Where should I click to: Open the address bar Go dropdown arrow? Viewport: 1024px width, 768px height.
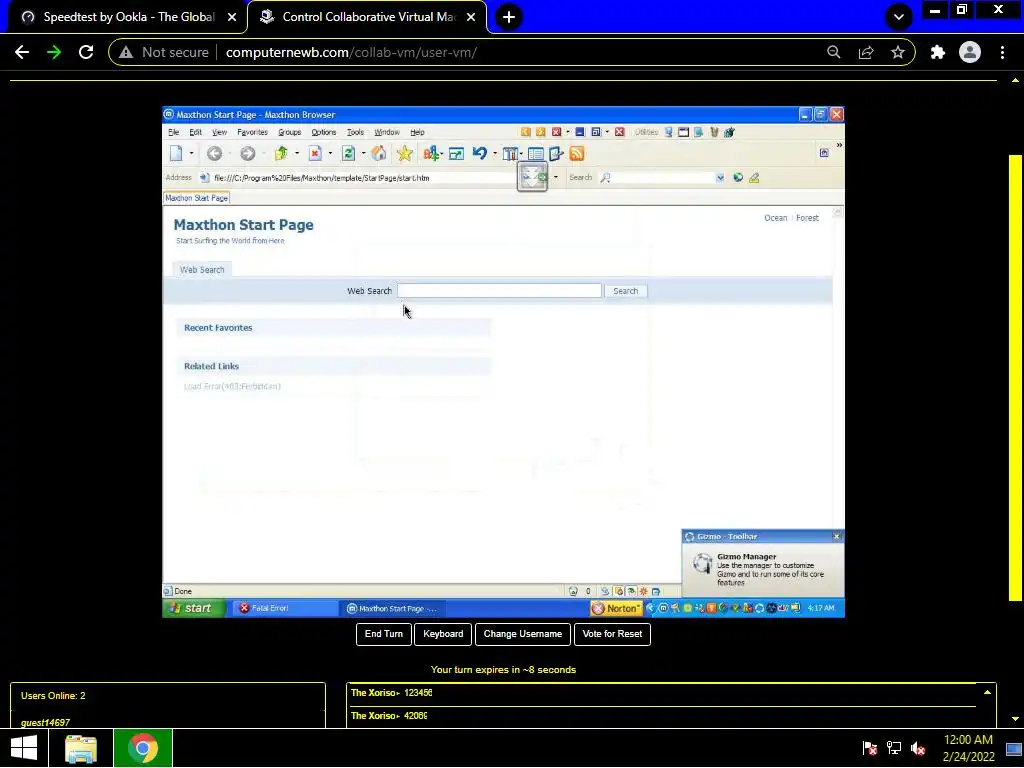[556, 178]
